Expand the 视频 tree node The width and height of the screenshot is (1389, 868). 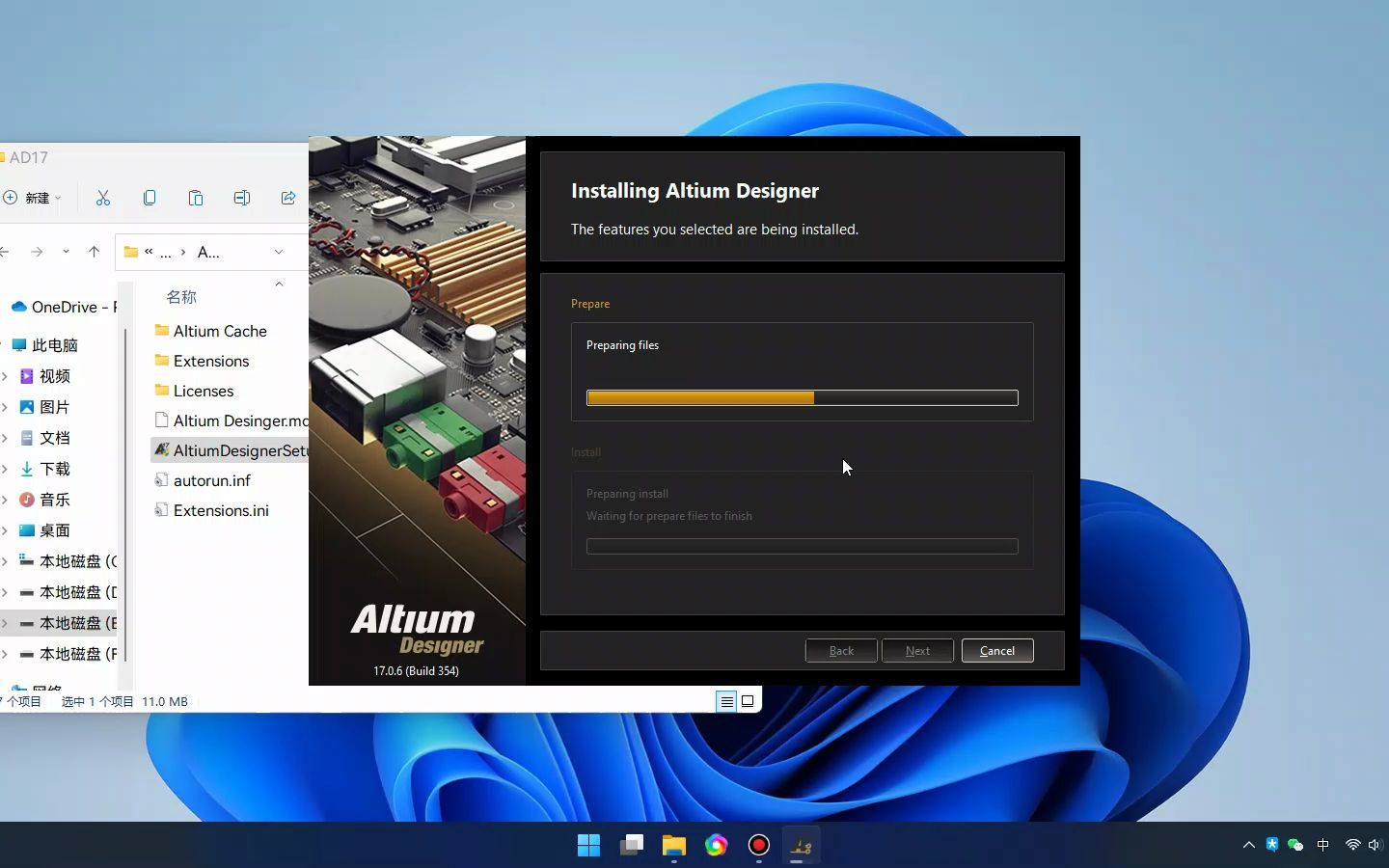pyautogui.click(x=5, y=376)
